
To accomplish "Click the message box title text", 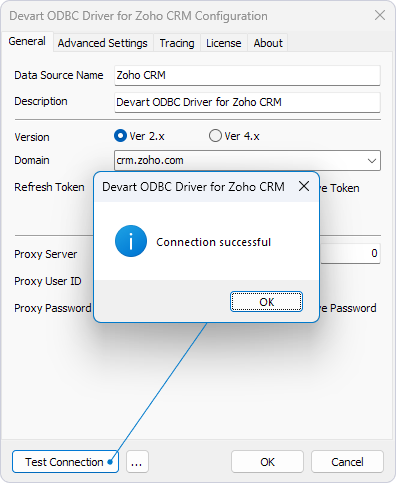I will coord(193,187).
